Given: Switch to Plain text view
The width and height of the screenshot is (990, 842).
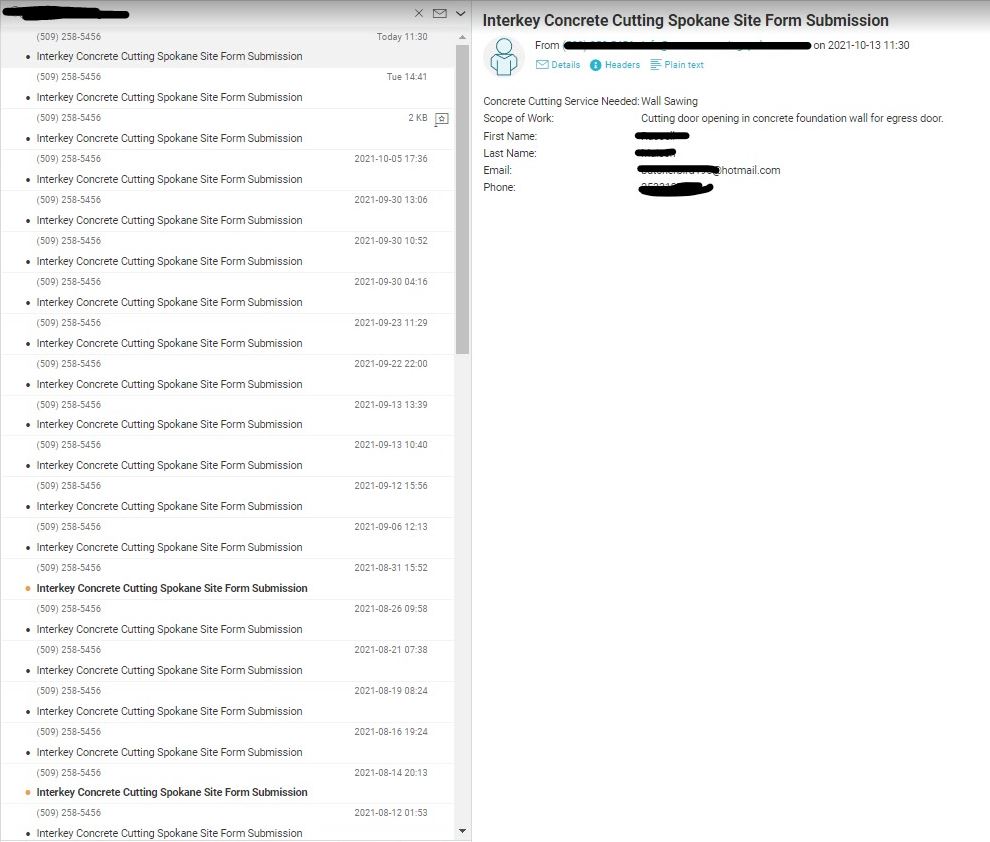Looking at the screenshot, I should [x=677, y=65].
